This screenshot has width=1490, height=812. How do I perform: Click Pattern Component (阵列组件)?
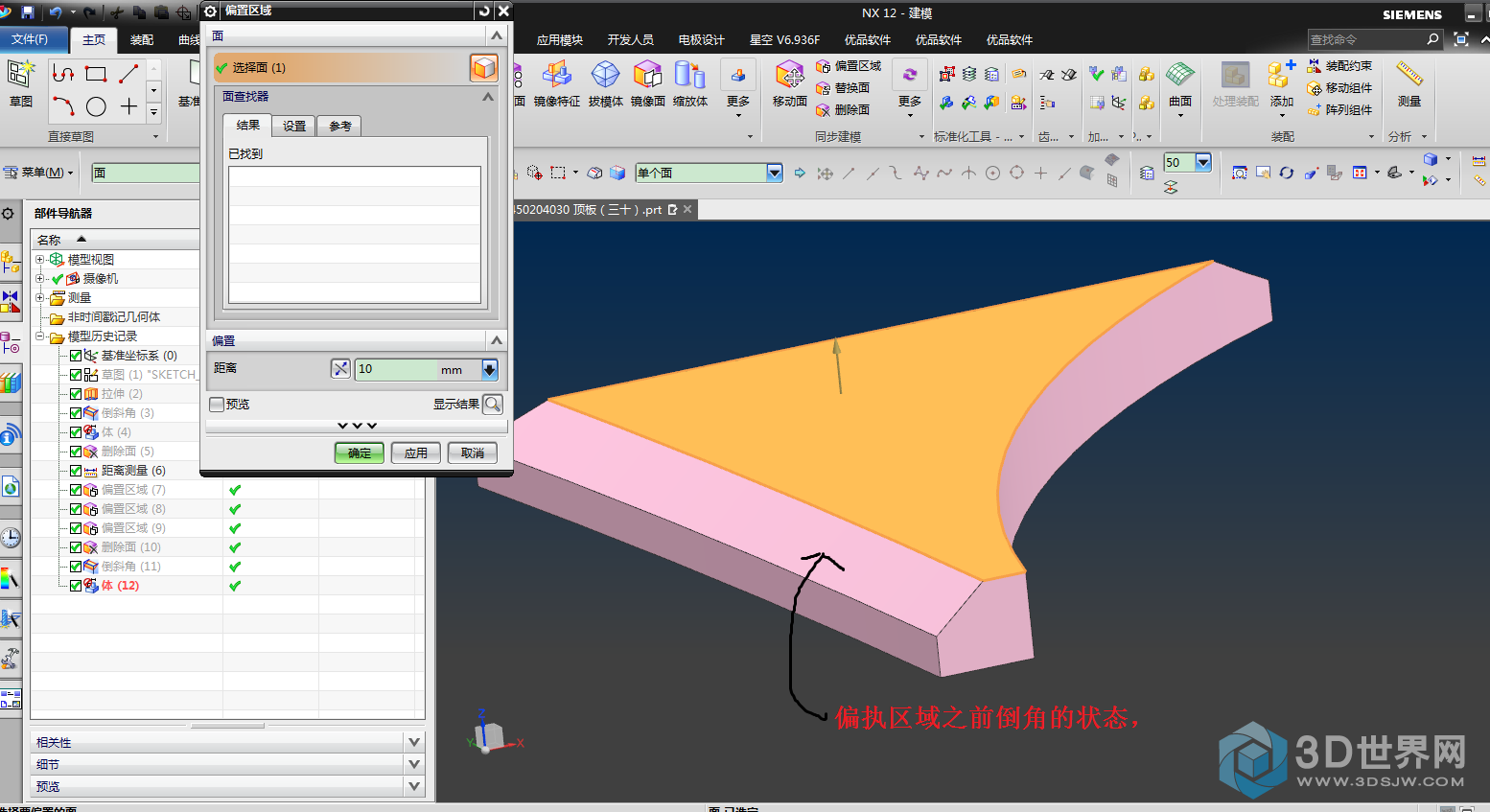[x=1339, y=110]
